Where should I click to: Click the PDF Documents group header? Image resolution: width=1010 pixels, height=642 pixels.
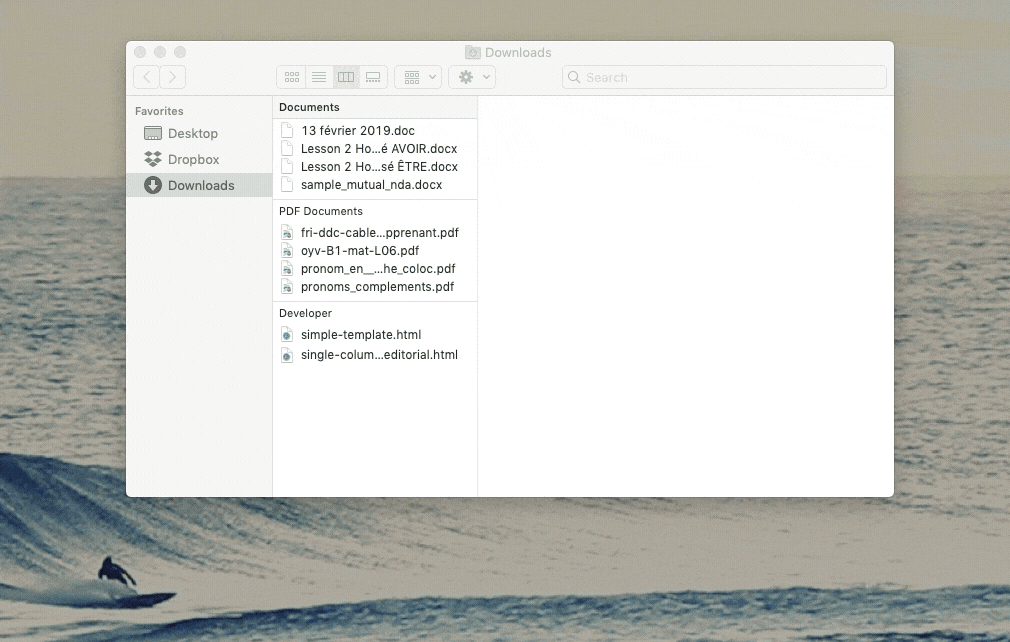[321, 211]
